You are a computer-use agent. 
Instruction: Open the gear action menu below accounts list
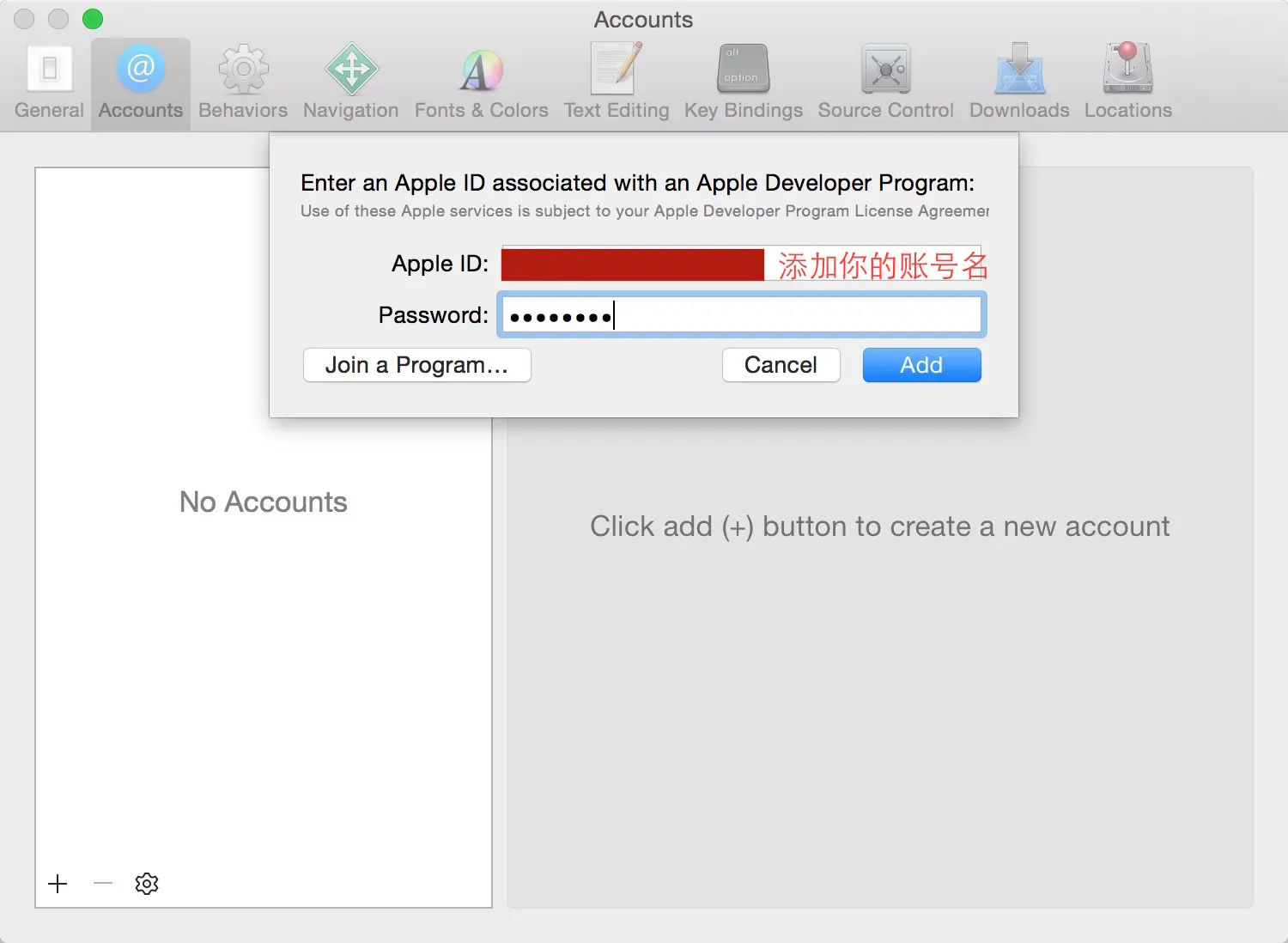click(x=147, y=884)
